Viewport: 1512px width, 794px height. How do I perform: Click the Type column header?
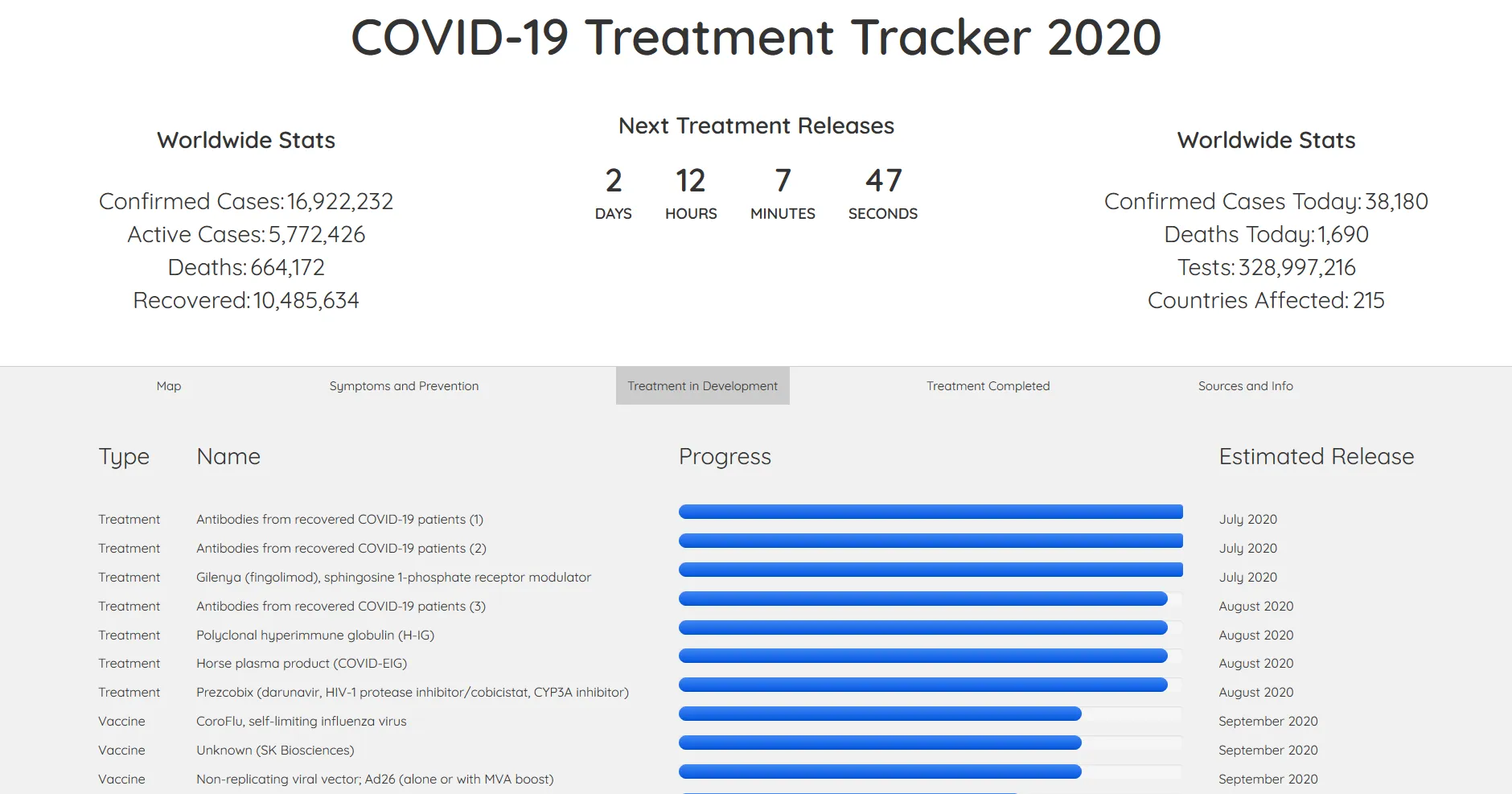(124, 456)
